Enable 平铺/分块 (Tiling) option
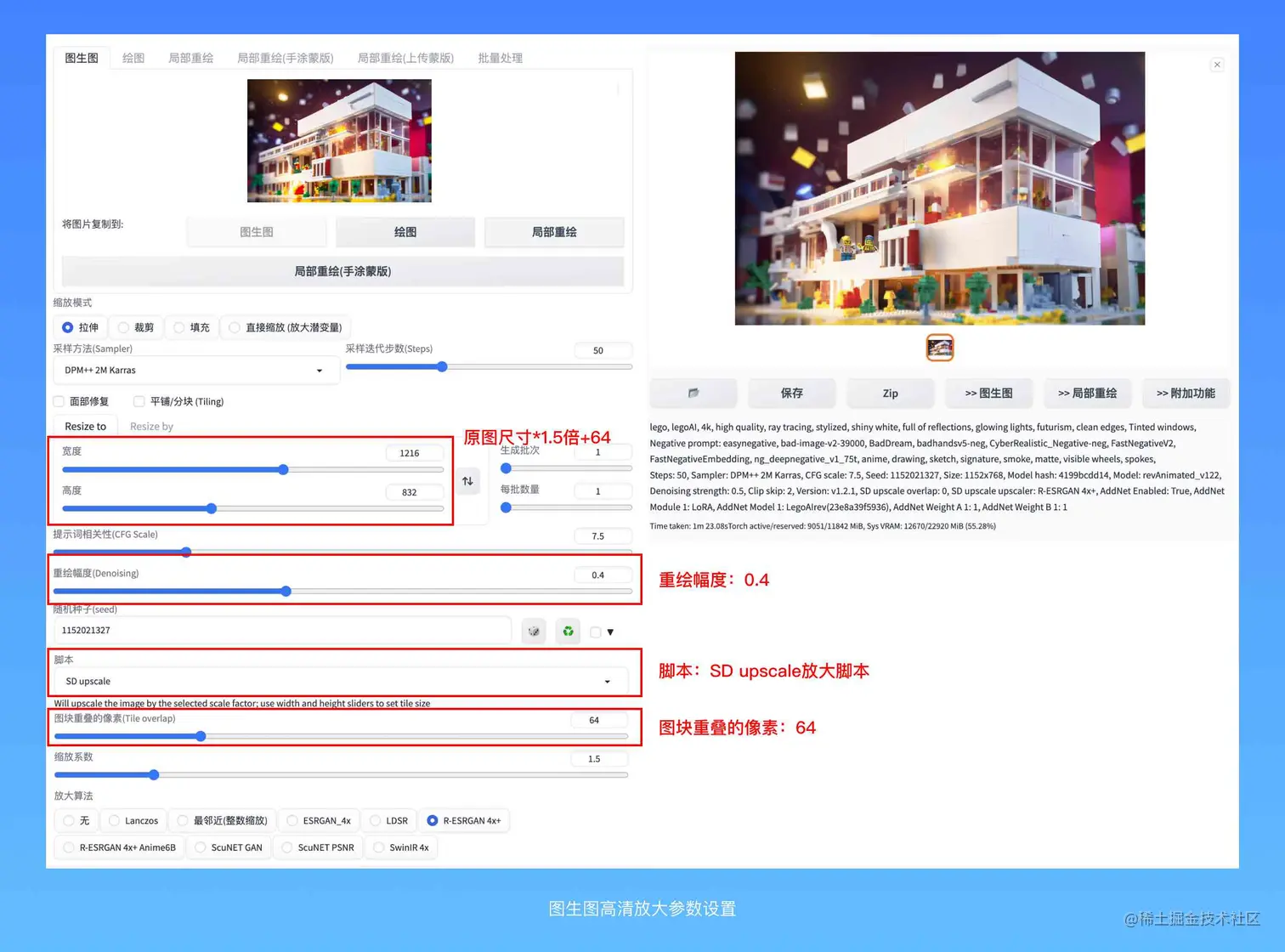This screenshot has height=952, width=1285. [x=139, y=401]
